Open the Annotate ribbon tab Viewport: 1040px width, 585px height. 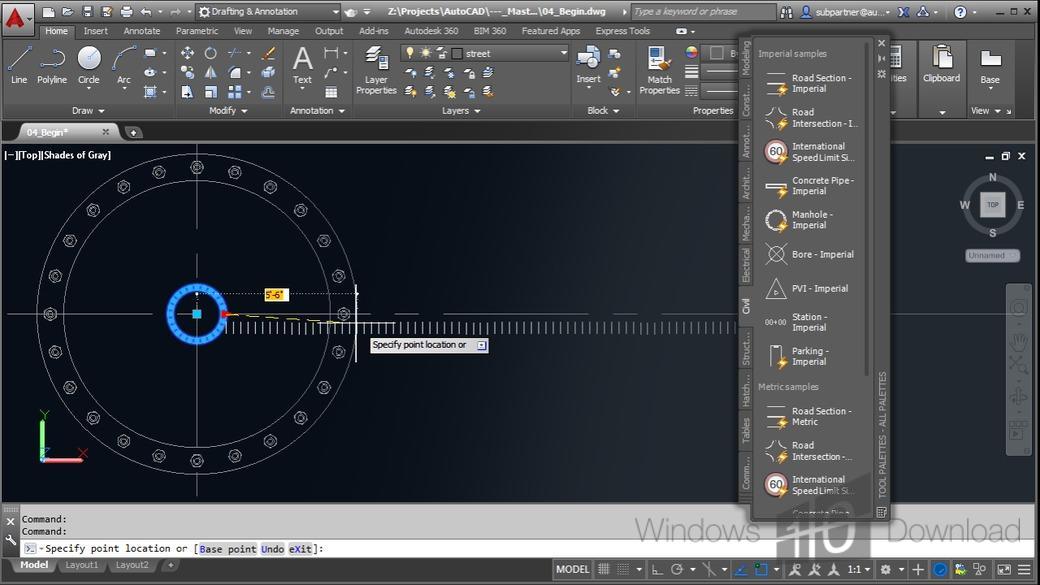141,31
